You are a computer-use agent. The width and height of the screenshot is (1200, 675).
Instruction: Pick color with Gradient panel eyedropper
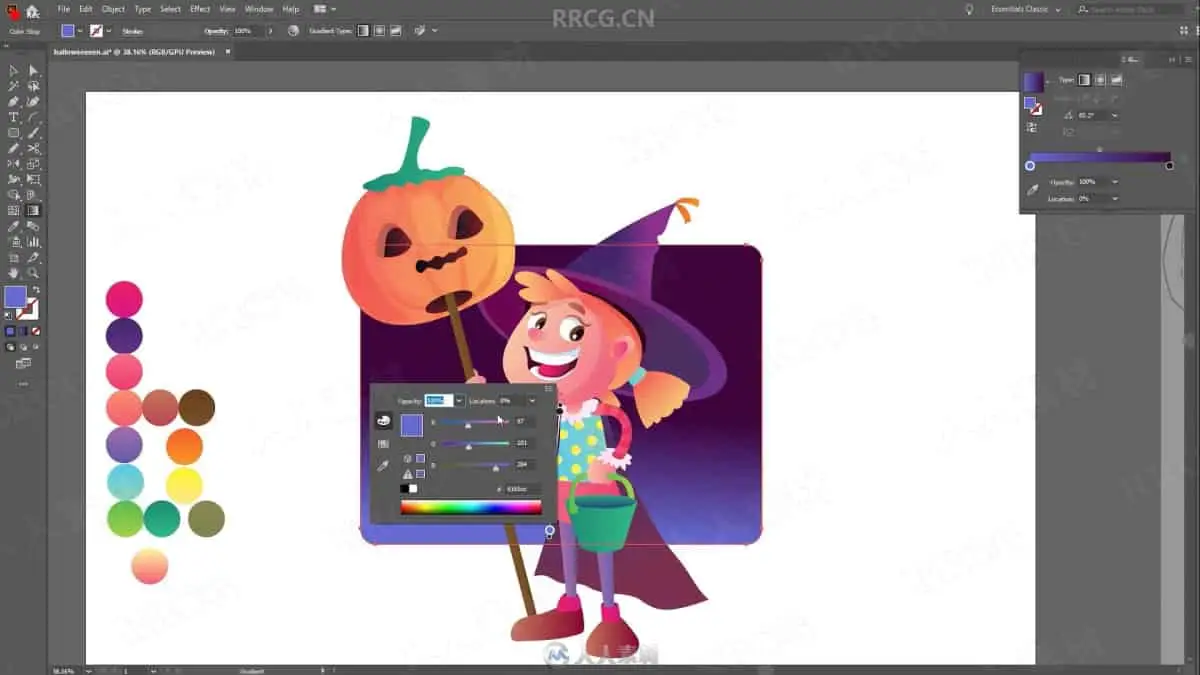[x=1033, y=188]
